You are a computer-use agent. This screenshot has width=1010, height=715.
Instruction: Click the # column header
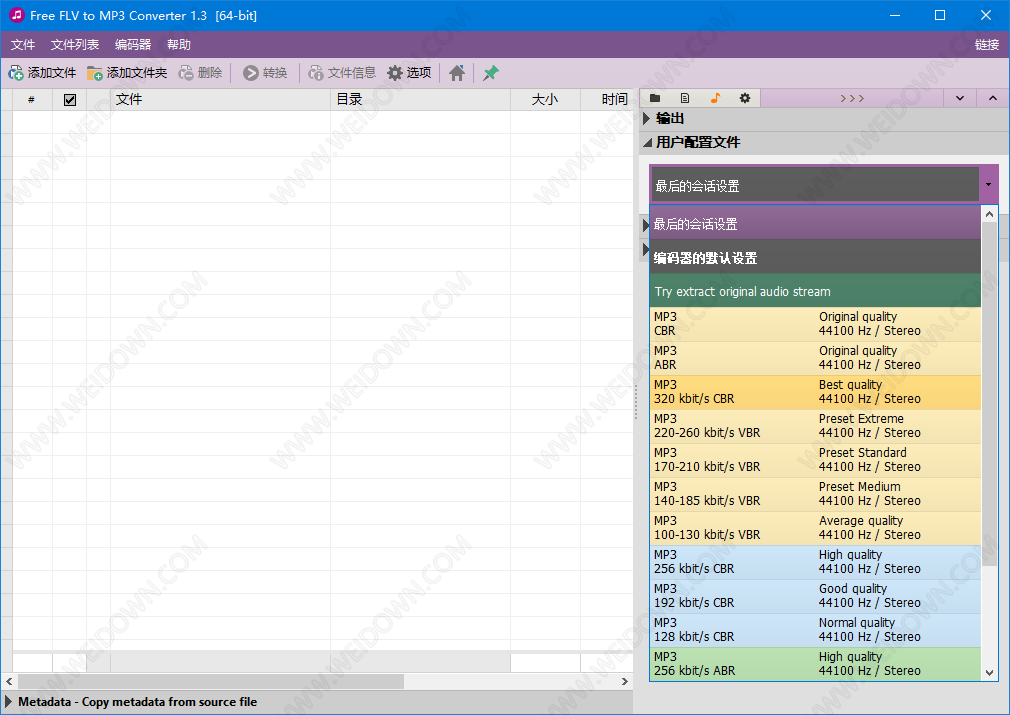pyautogui.click(x=32, y=100)
